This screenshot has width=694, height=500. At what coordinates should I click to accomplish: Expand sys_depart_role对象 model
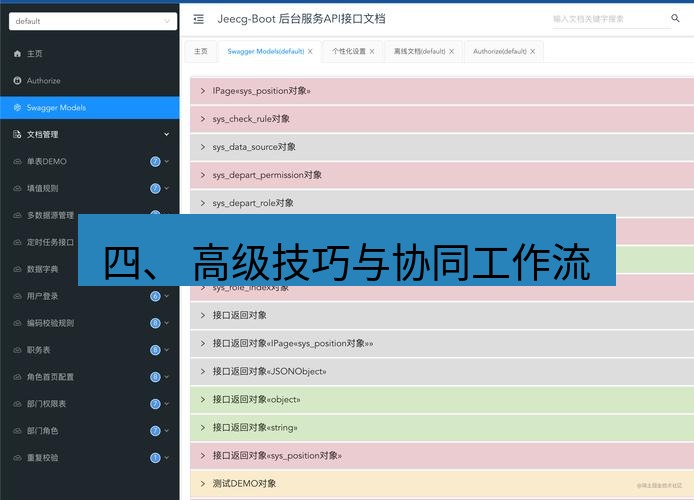[x=442, y=203]
